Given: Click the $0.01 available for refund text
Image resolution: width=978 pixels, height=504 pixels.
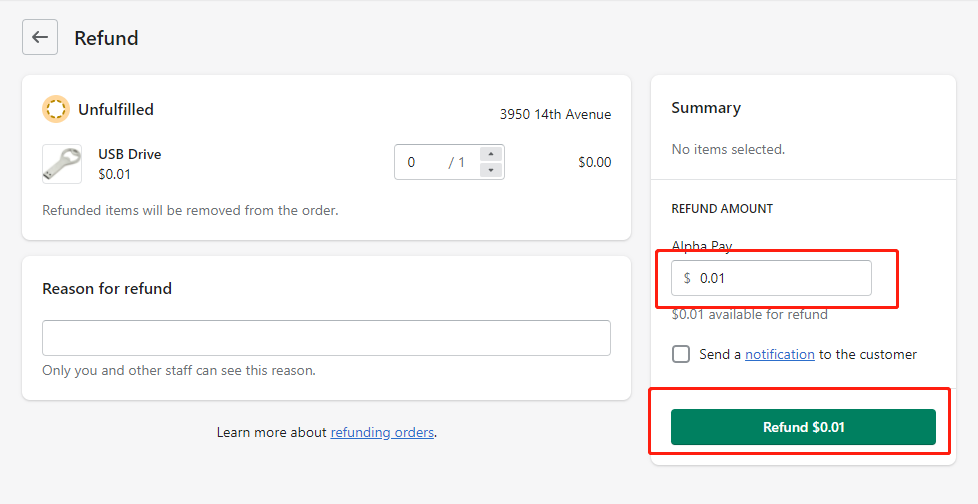Looking at the screenshot, I should (750, 314).
